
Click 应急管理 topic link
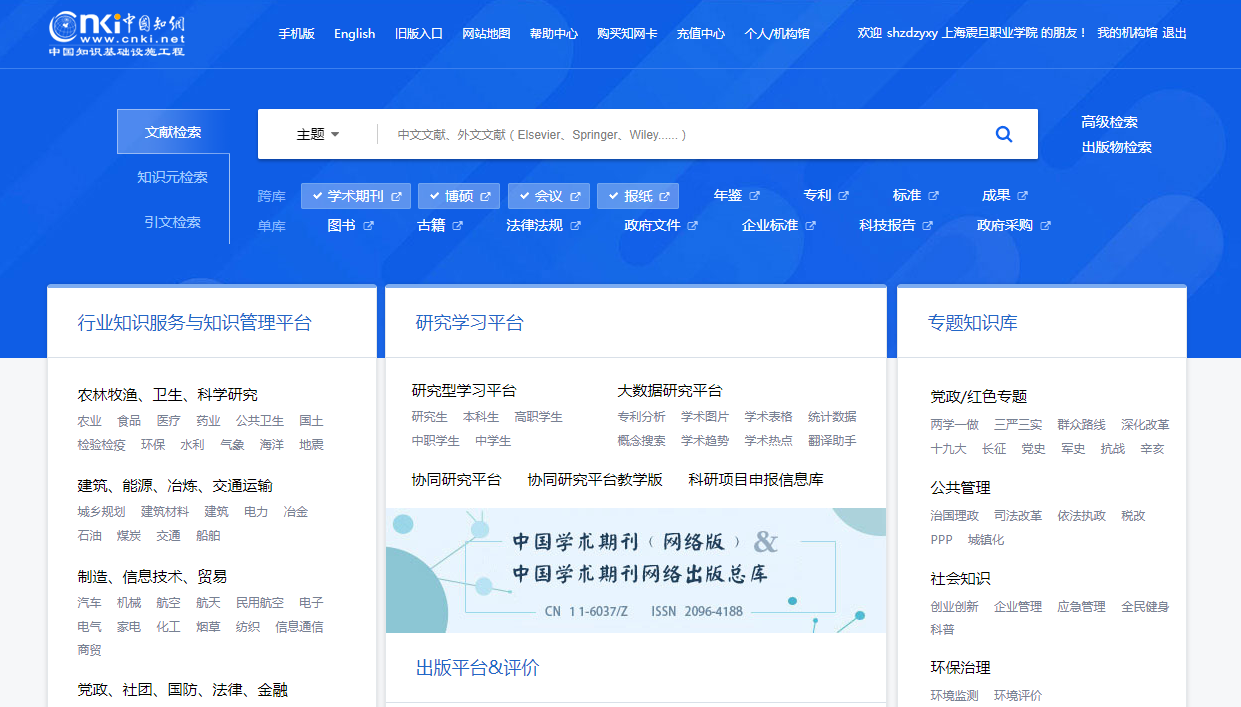coord(1082,607)
